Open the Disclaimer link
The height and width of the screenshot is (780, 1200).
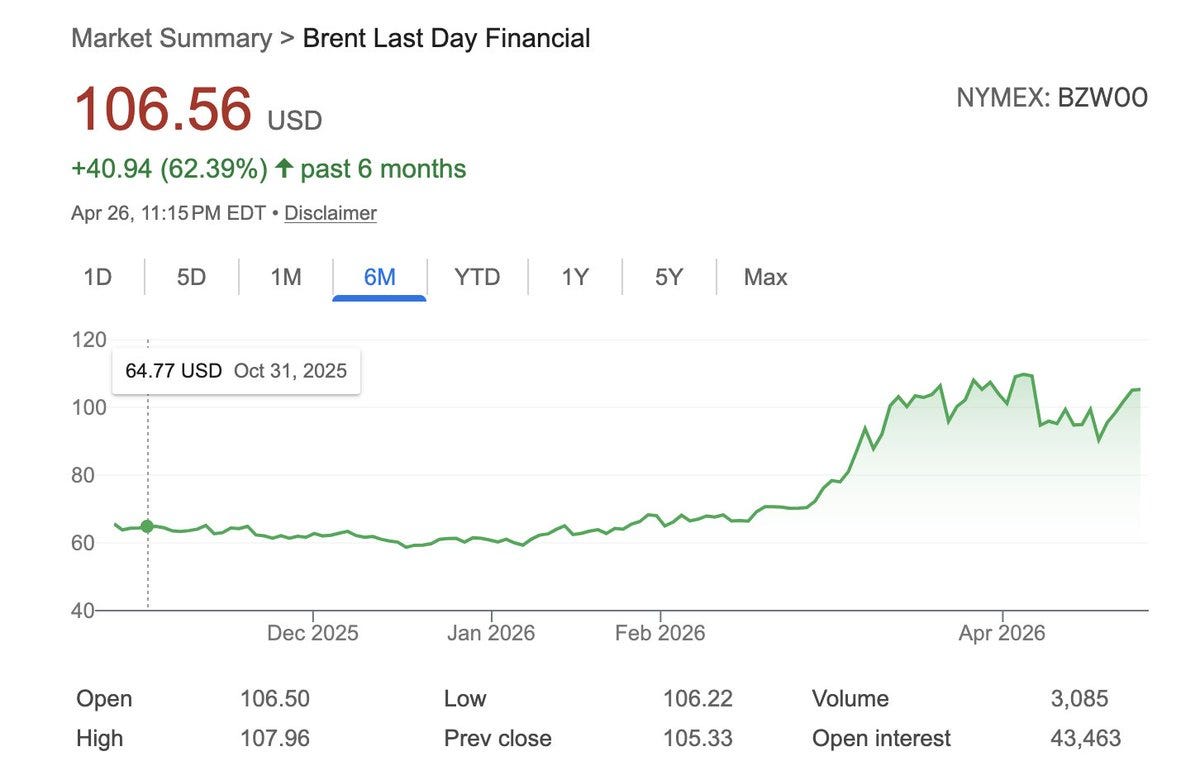coord(331,213)
